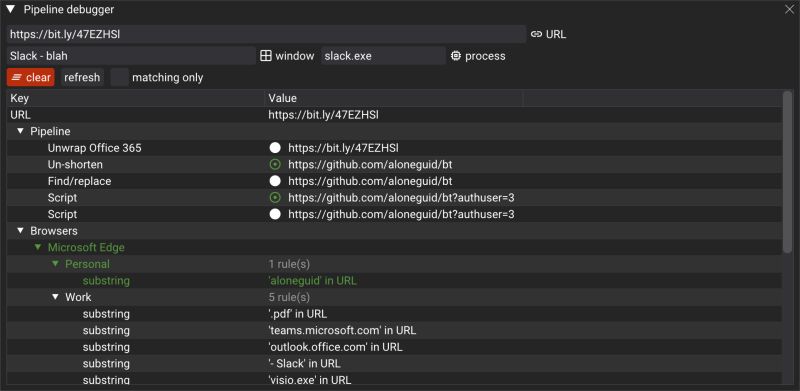Click the Work '5 rule(s)' value

tap(289, 297)
